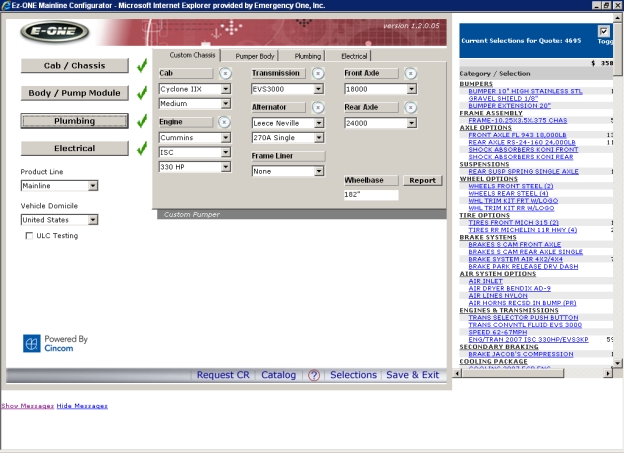The image size is (624, 453).
Task: Click Save & Exit
Action: 413,375
